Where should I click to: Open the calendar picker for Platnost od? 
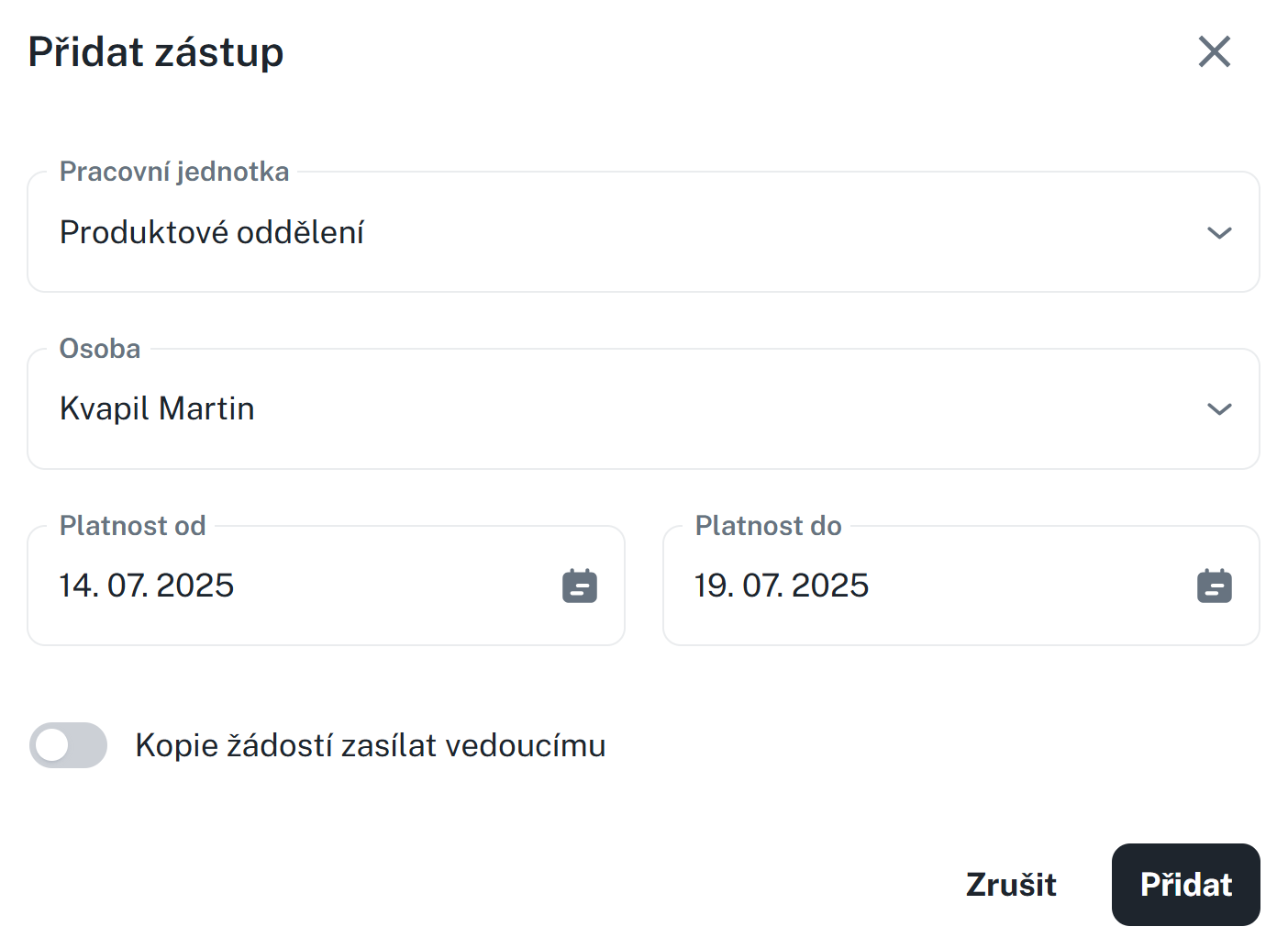click(x=579, y=586)
